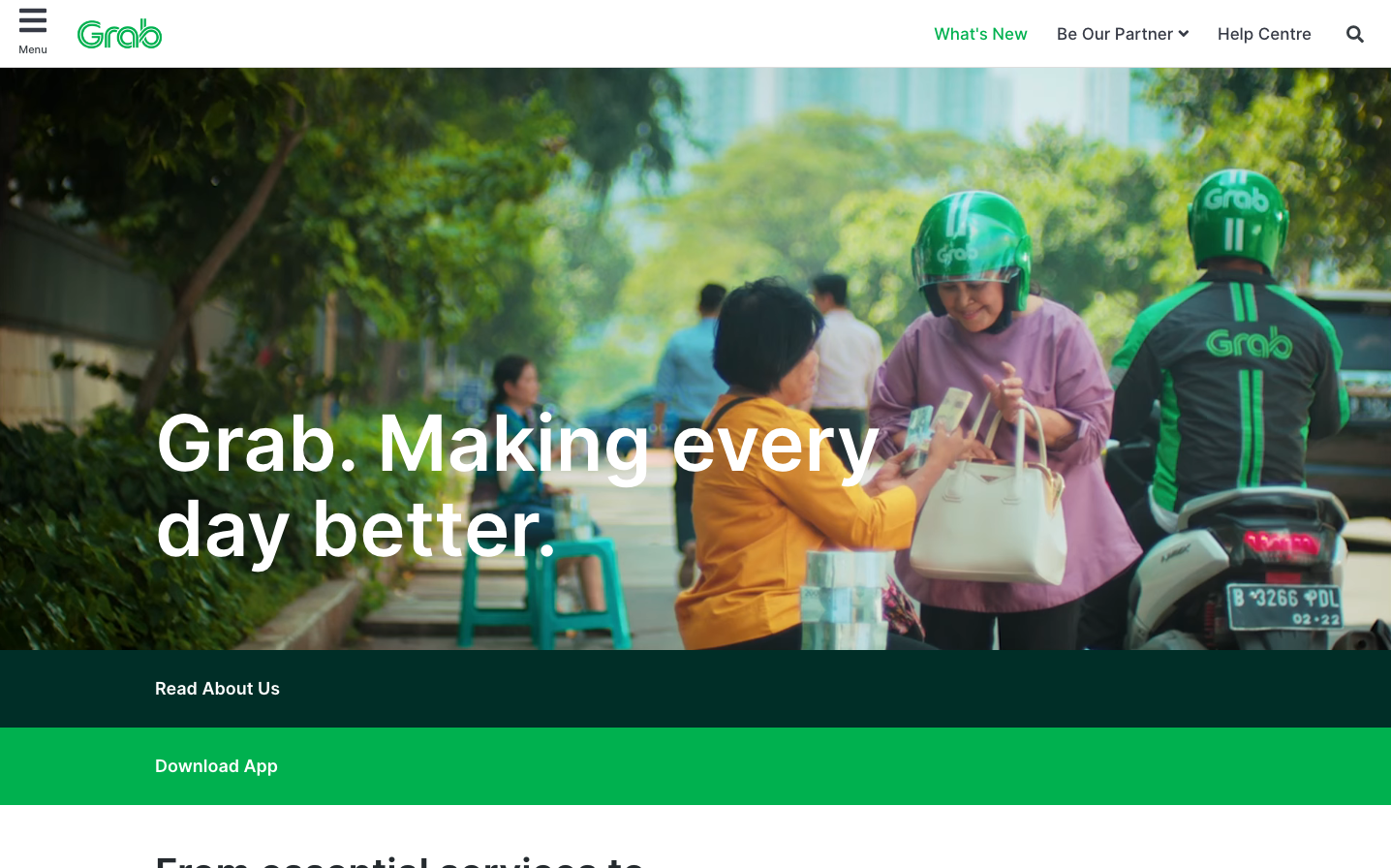Open the hamburger Menu icon

tap(33, 20)
